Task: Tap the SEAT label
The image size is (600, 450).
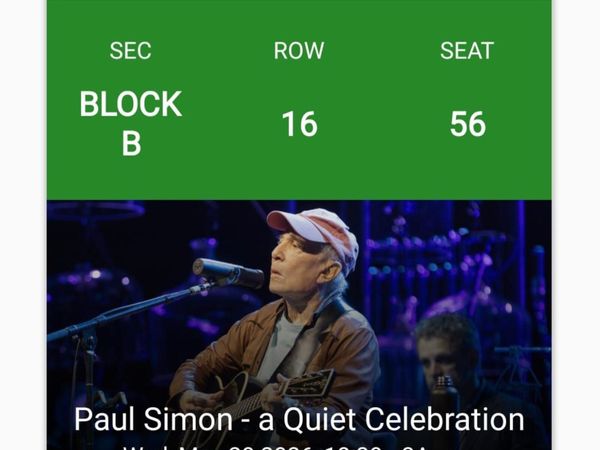Action: click(x=467, y=51)
